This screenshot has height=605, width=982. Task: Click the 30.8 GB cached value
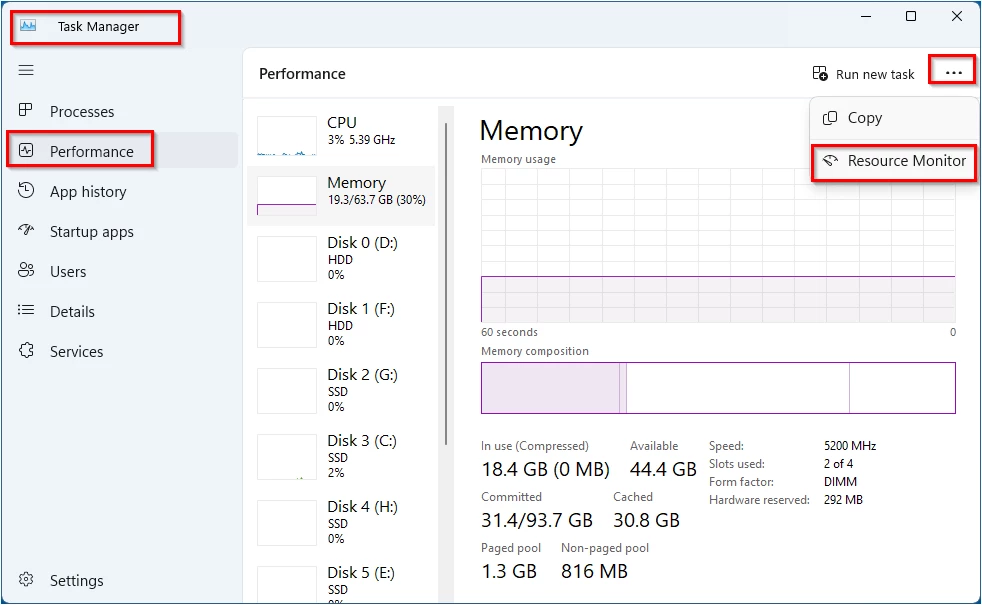tap(646, 520)
